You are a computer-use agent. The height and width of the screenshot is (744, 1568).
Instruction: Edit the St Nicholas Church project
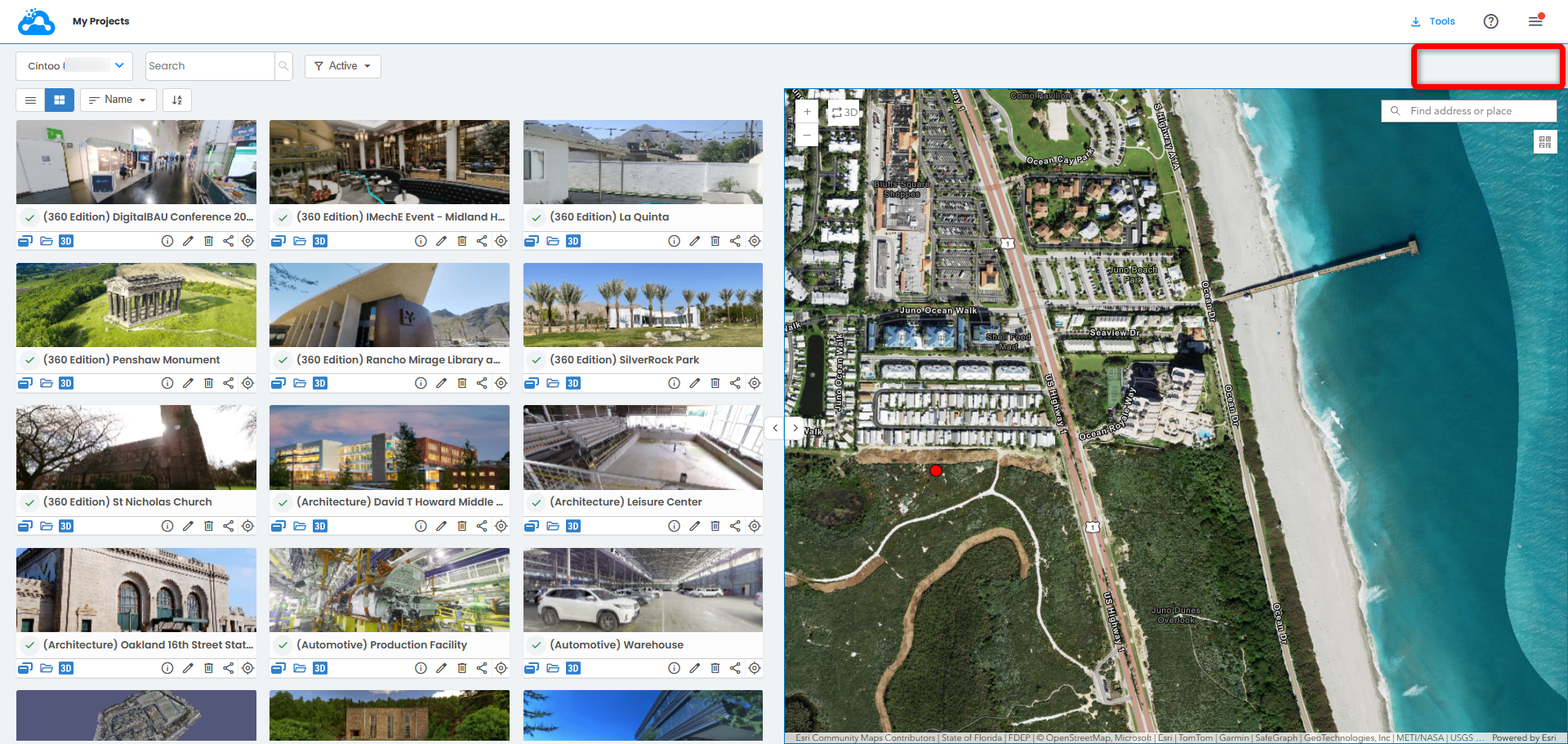(188, 526)
